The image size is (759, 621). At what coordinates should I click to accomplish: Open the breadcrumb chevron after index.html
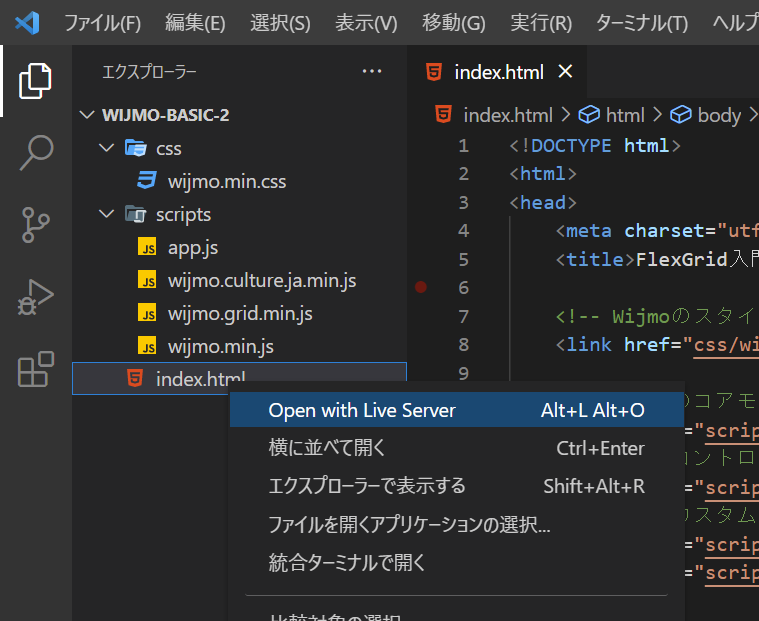[x=565, y=115]
